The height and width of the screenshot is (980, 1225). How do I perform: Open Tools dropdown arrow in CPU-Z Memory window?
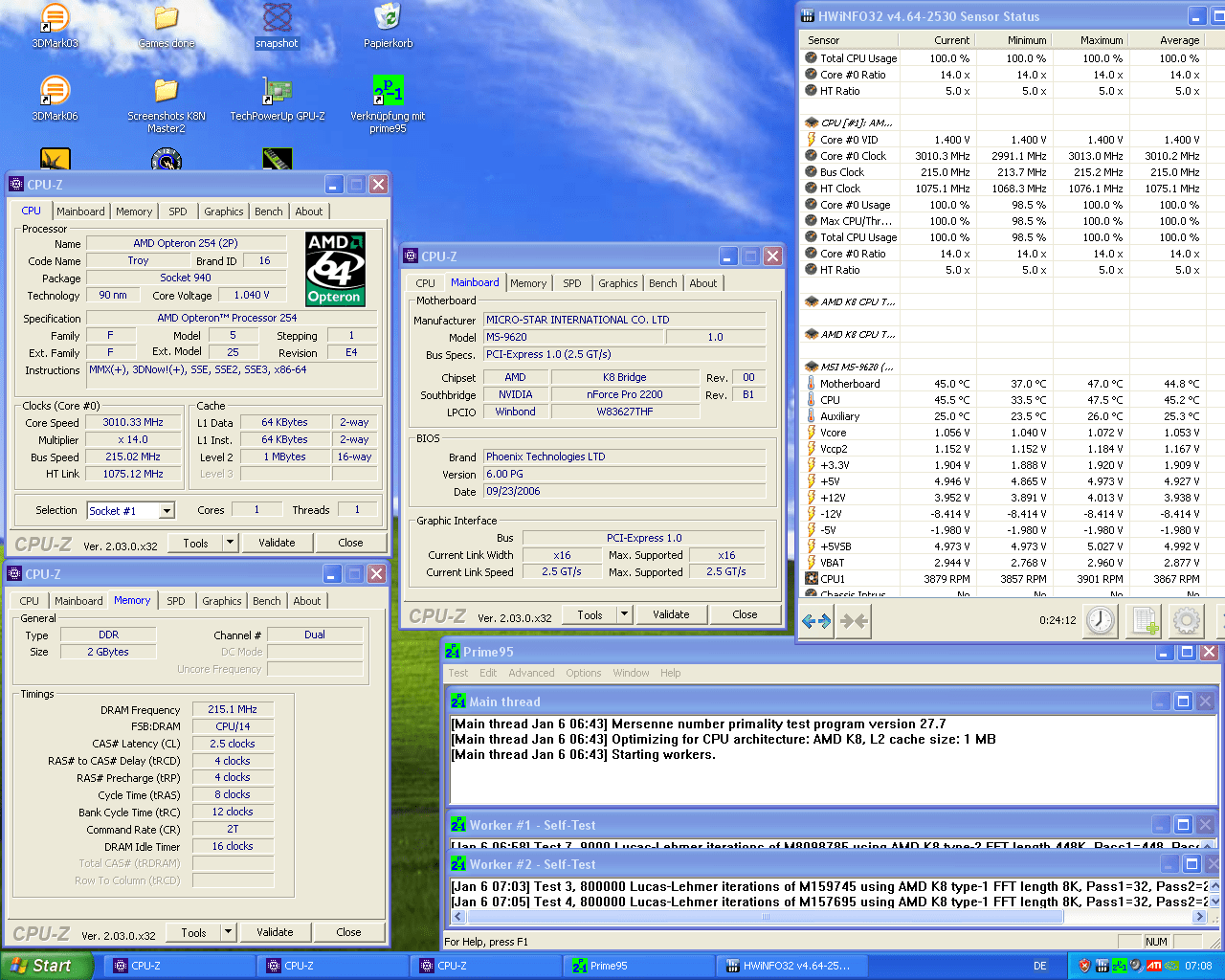point(228,932)
